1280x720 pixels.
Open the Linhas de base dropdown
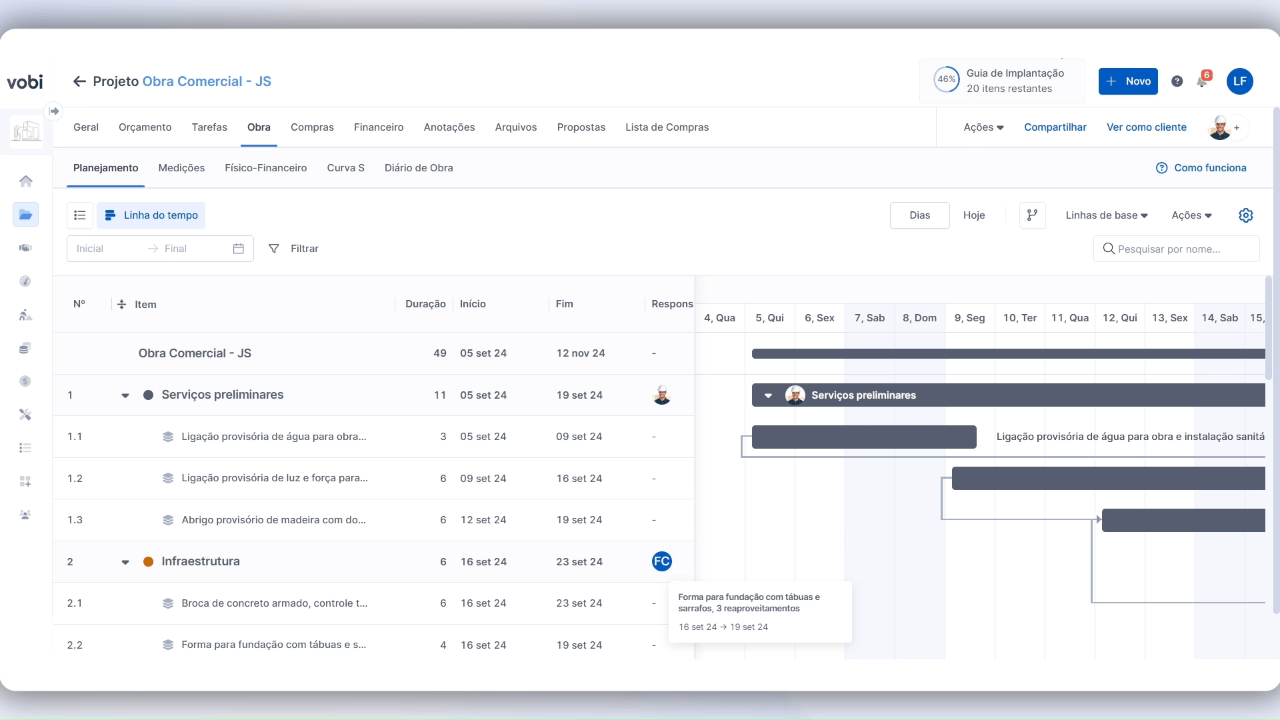coord(1107,215)
